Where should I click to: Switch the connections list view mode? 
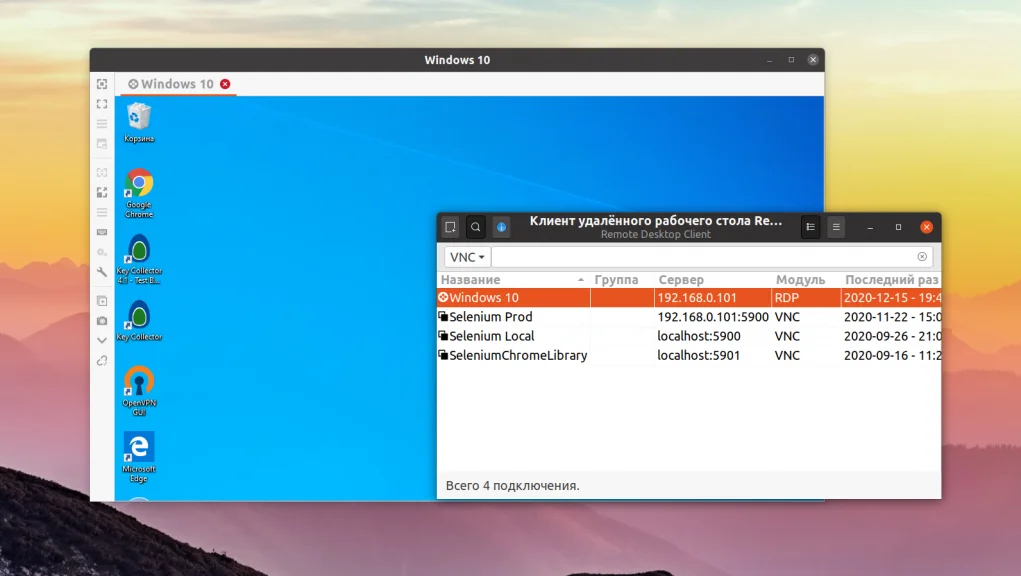coord(810,227)
